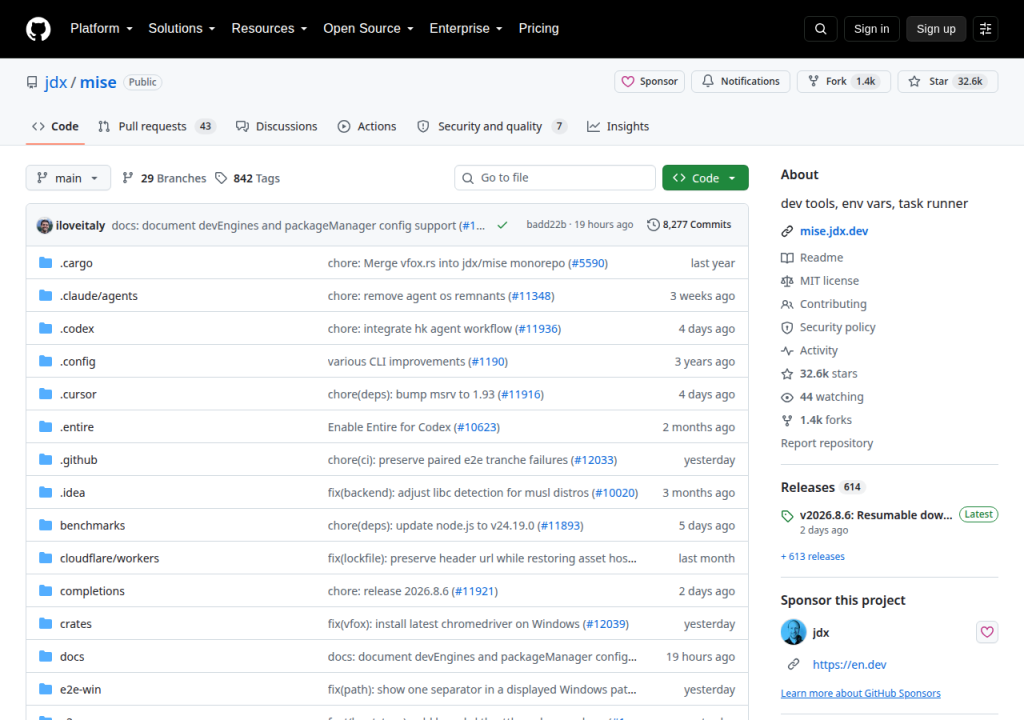Open the 29 Branches link

pyautogui.click(x=164, y=178)
